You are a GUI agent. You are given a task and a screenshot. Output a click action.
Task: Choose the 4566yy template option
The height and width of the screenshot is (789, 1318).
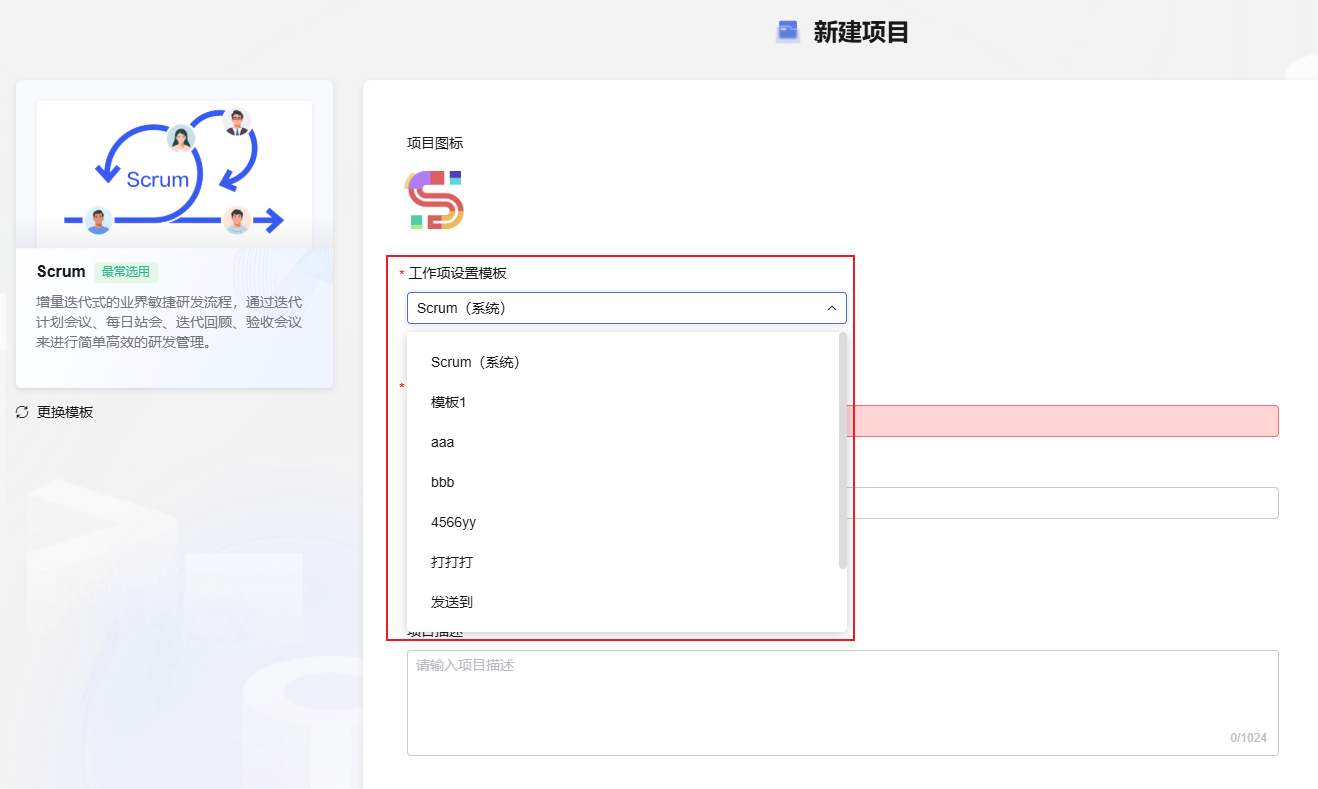[x=453, y=522]
